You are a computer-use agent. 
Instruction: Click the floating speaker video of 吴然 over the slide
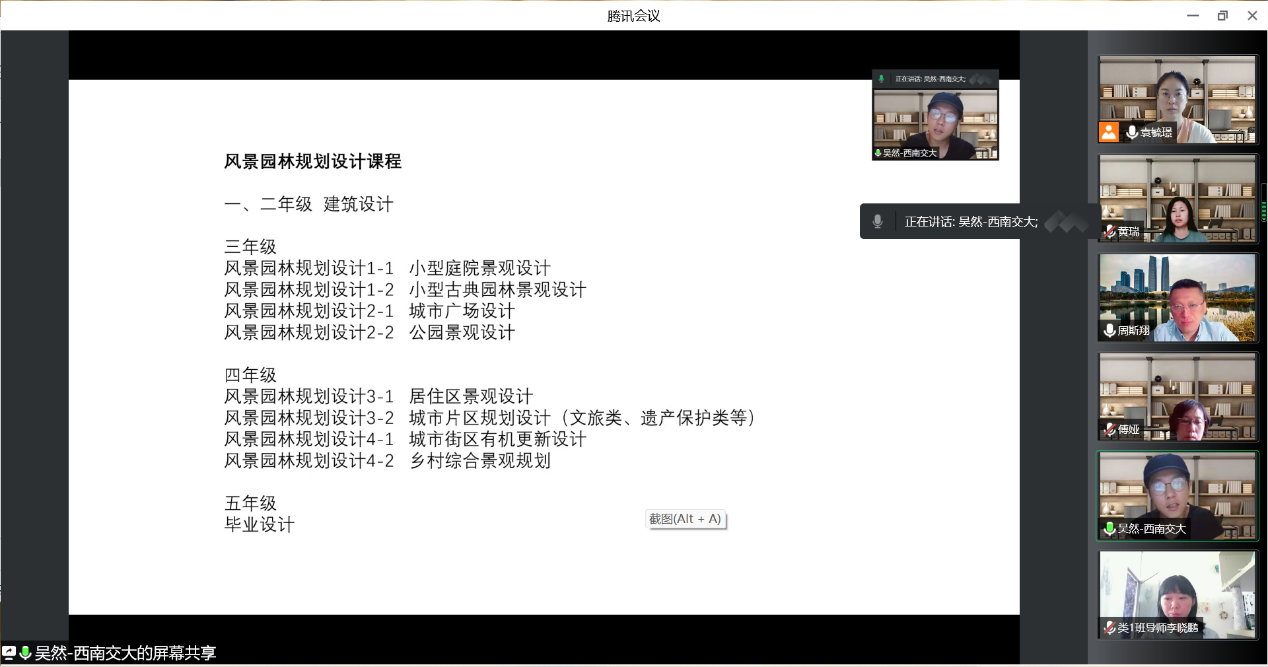(935, 118)
